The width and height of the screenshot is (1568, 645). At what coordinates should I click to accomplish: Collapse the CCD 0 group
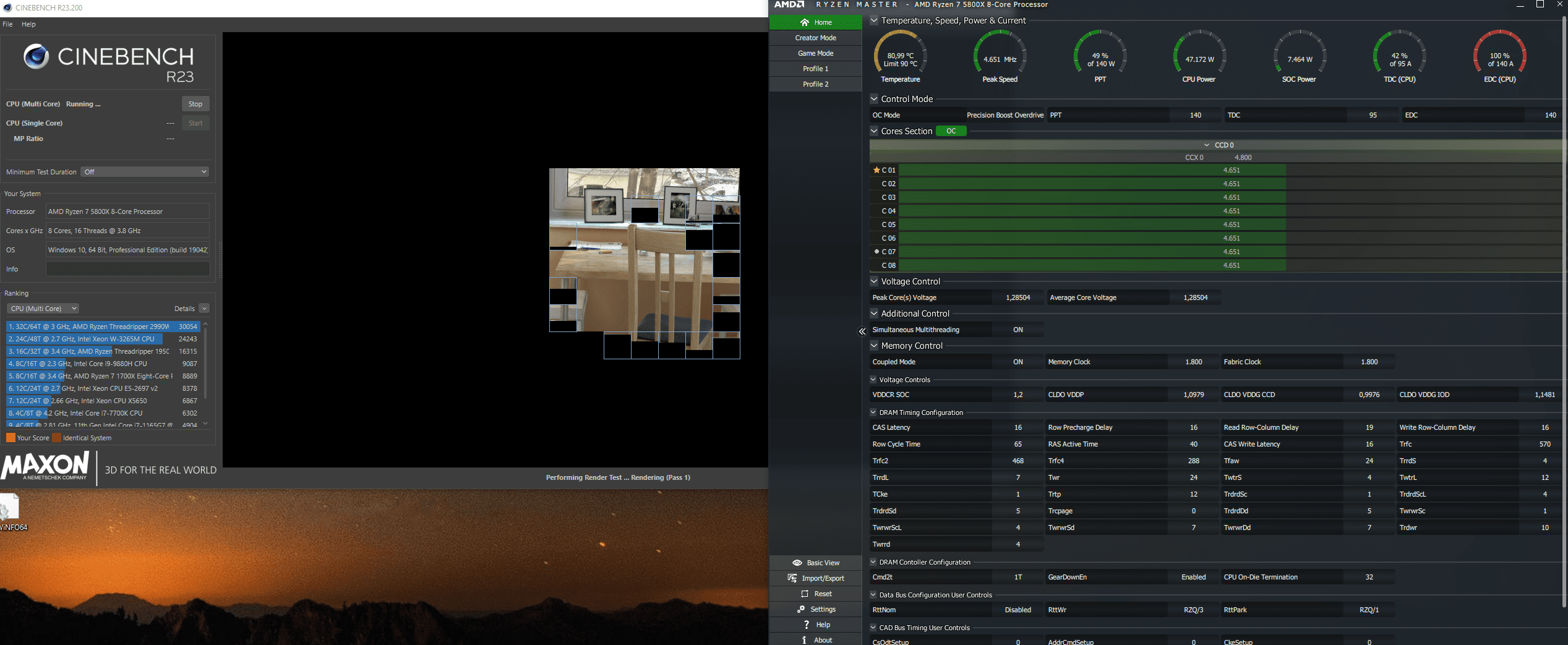point(1207,145)
